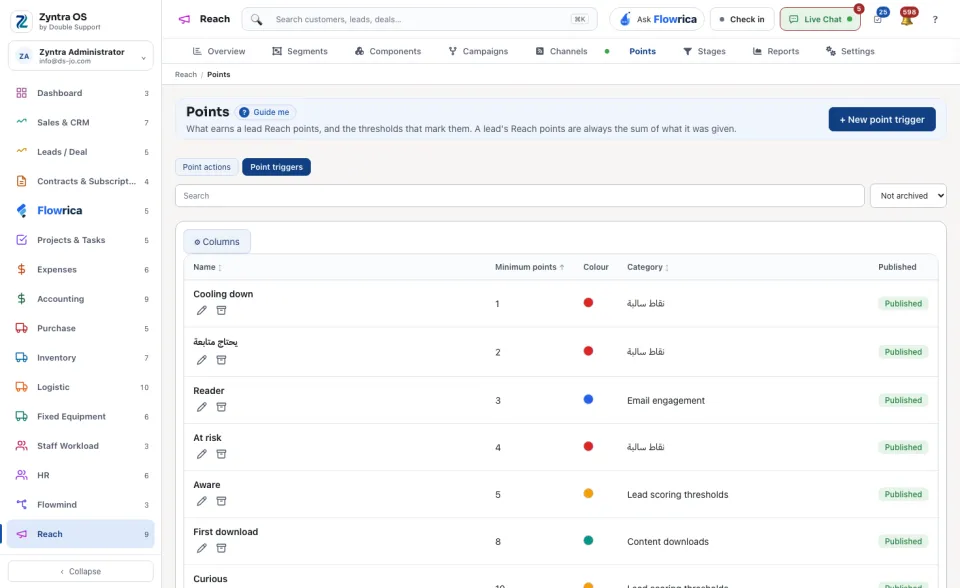Screen dimensions: 960x588
Task: Edit the Aware trigger
Action: tap(201, 502)
